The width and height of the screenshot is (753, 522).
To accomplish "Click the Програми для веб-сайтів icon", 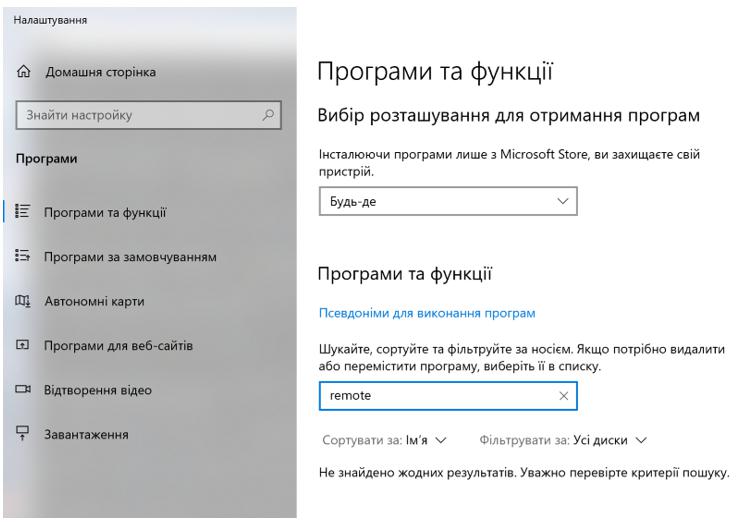I will click(21, 346).
